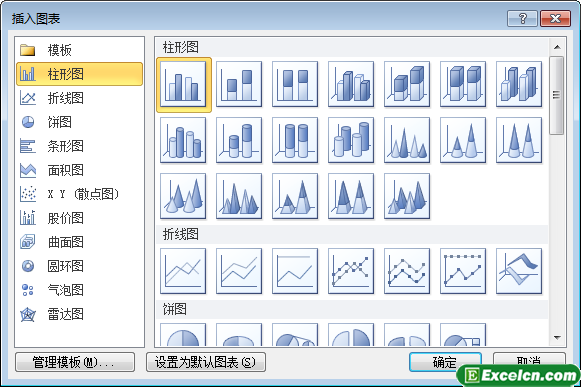Click 设置为默认图表(S) button
Screen dimensions: 581x387
[x=206, y=362]
